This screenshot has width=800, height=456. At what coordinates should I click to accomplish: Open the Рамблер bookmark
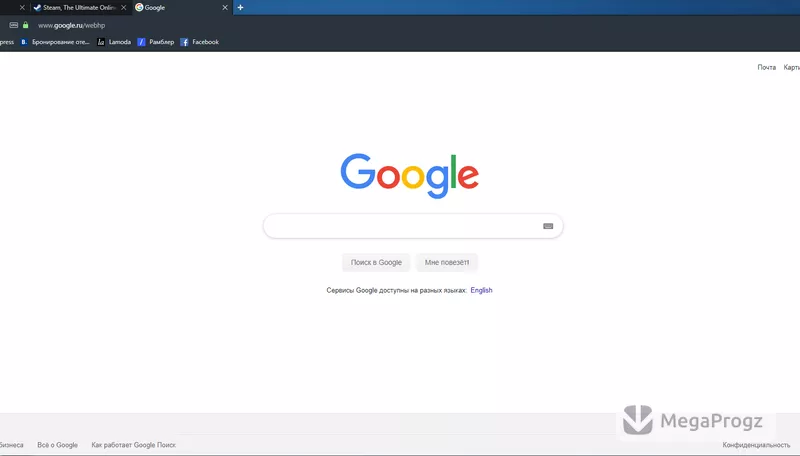[x=156, y=42]
